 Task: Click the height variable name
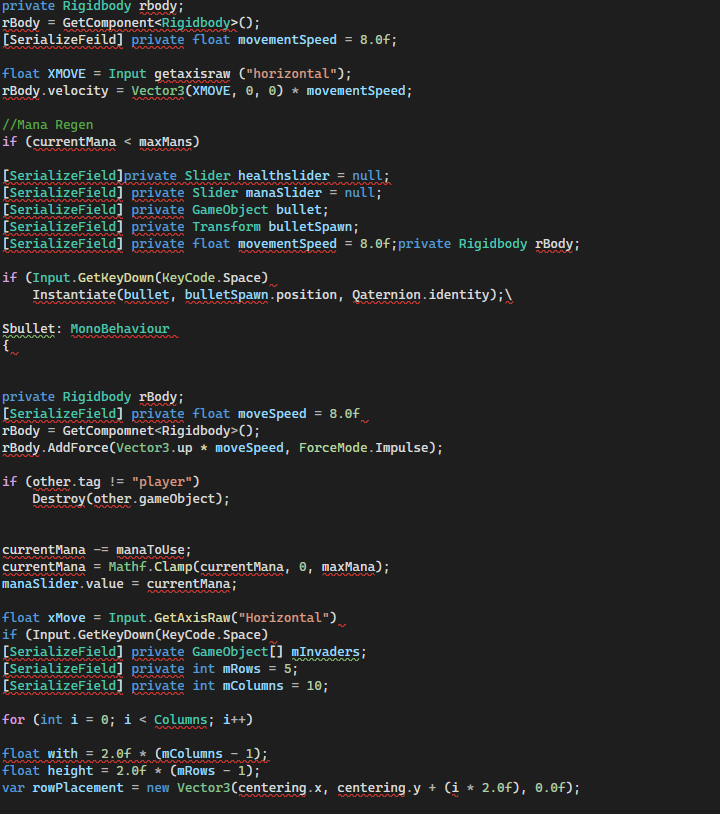71,771
